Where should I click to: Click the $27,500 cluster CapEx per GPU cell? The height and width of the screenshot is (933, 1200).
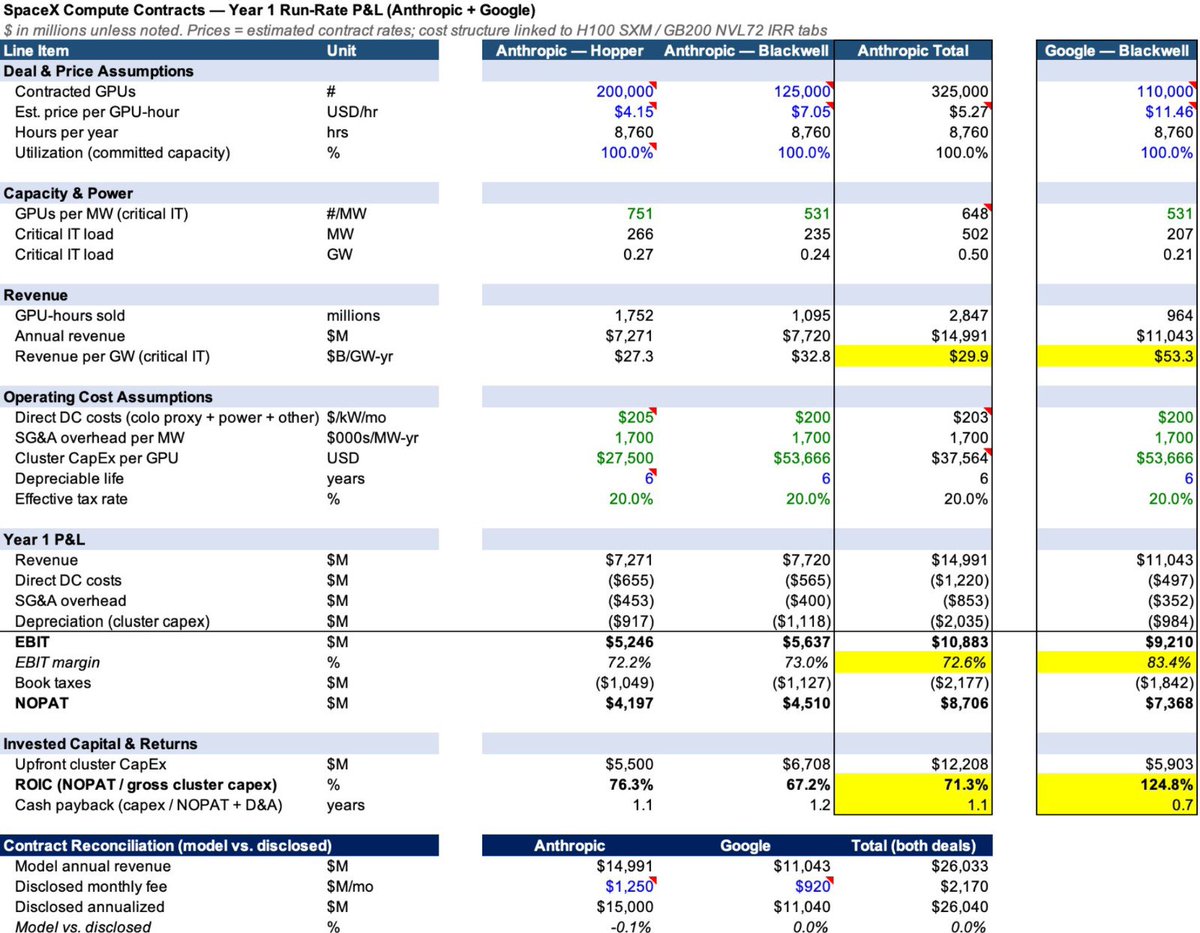coord(625,458)
